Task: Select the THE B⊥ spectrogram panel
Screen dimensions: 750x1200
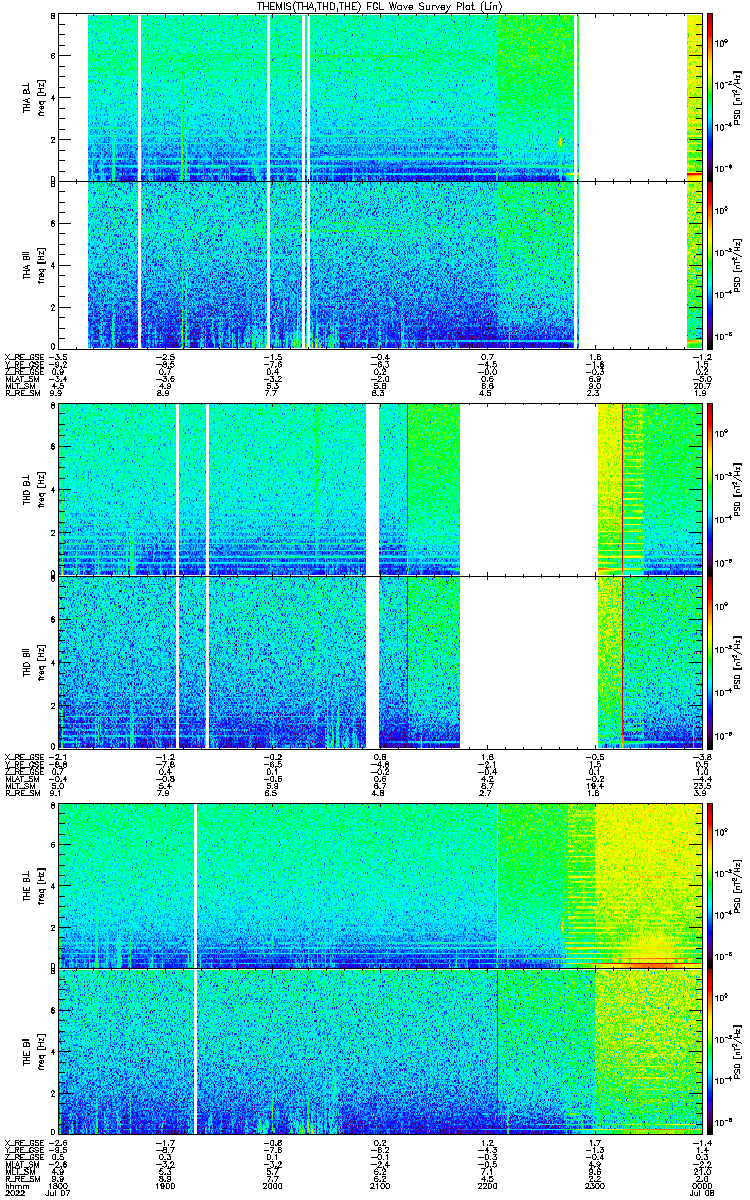Action: click(380, 885)
